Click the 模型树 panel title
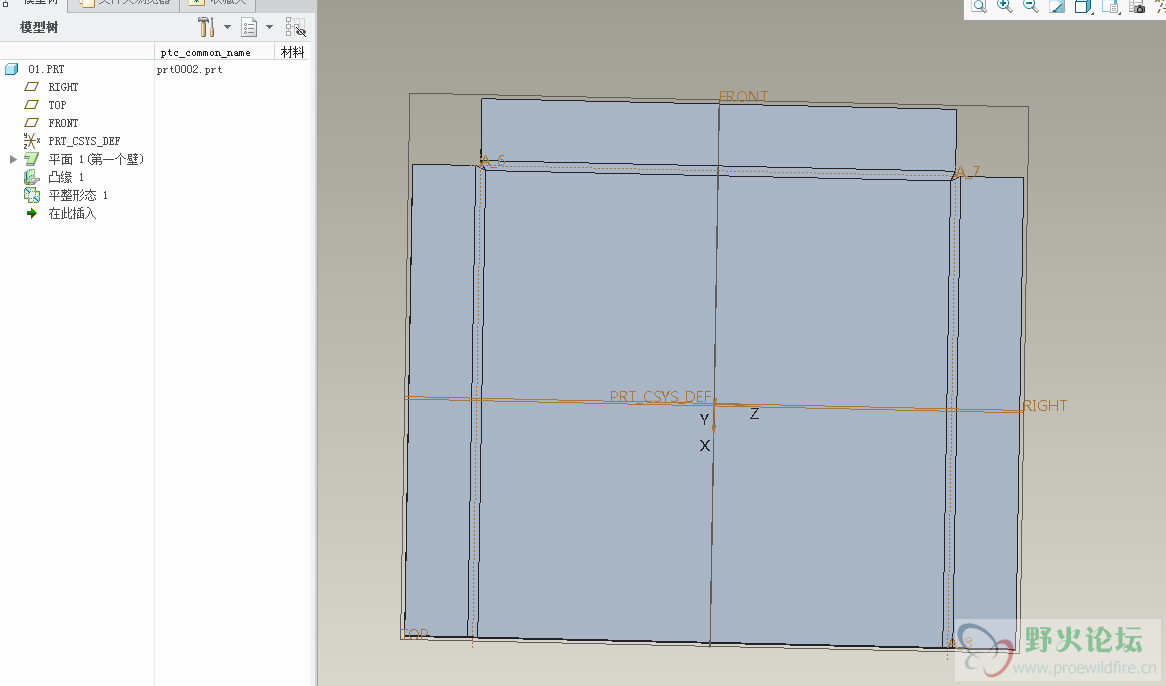This screenshot has height=686, width=1166. [39, 27]
